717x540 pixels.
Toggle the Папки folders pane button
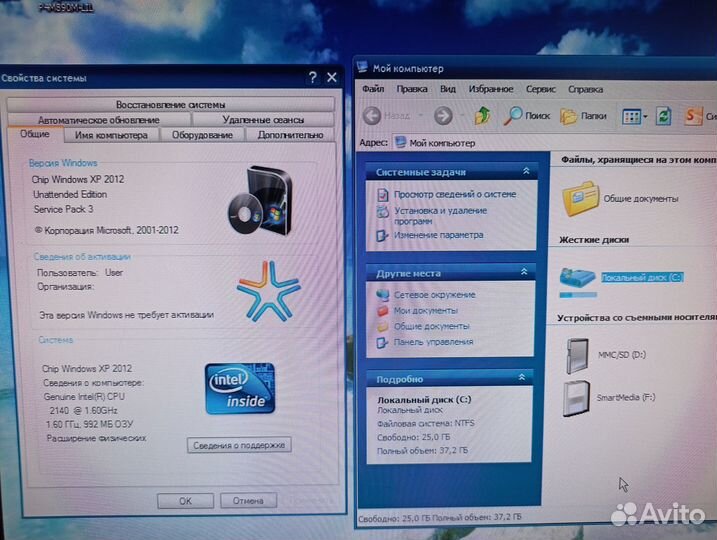tap(583, 116)
